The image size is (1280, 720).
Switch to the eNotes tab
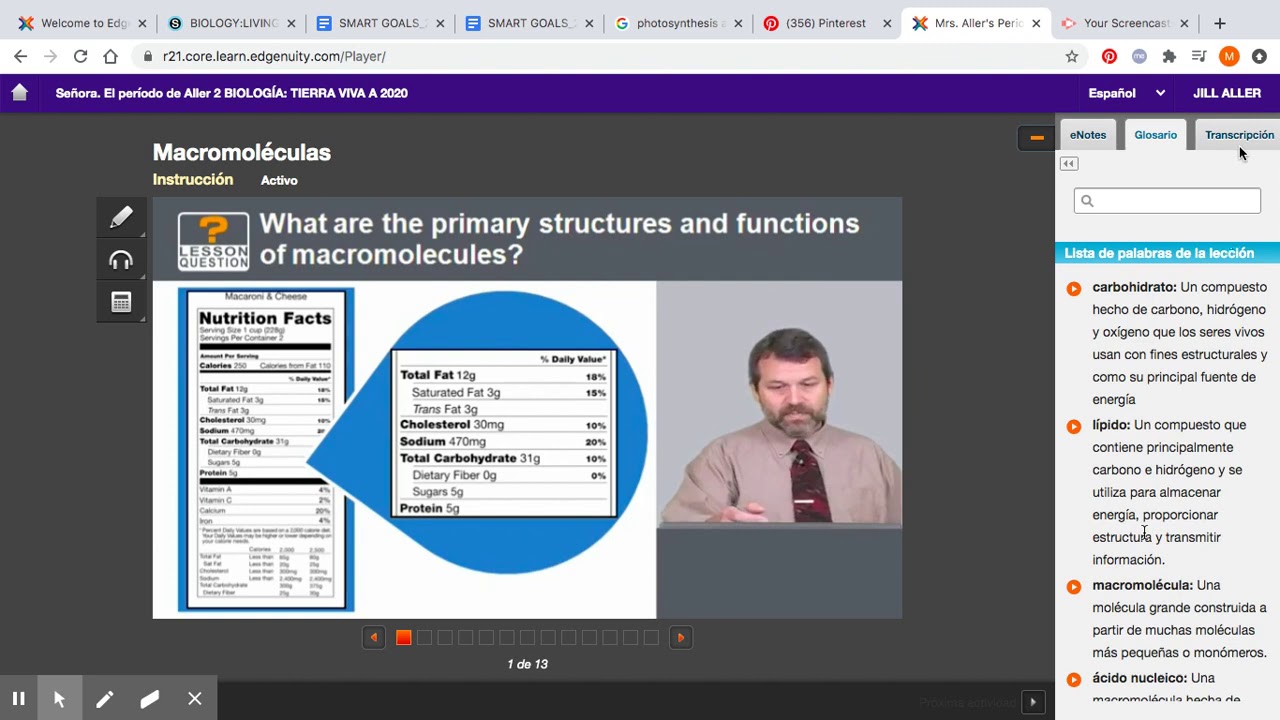click(x=1088, y=135)
